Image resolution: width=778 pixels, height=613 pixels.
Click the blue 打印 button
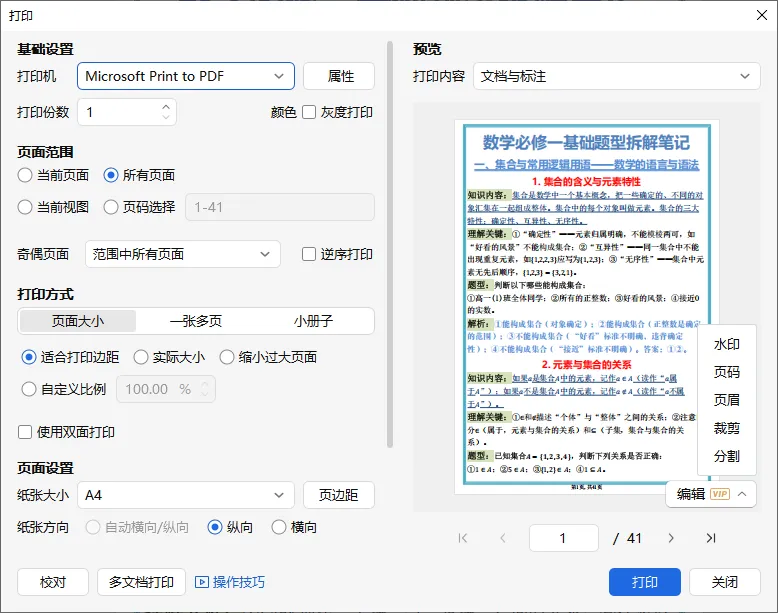(645, 582)
